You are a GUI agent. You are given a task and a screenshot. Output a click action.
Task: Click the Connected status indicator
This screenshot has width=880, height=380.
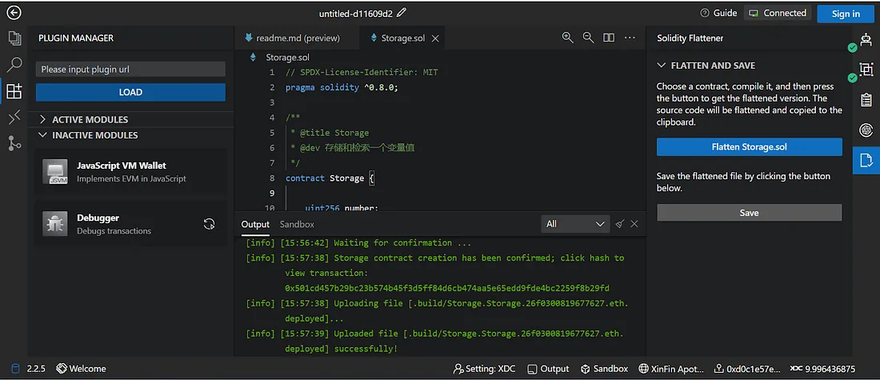coord(778,13)
